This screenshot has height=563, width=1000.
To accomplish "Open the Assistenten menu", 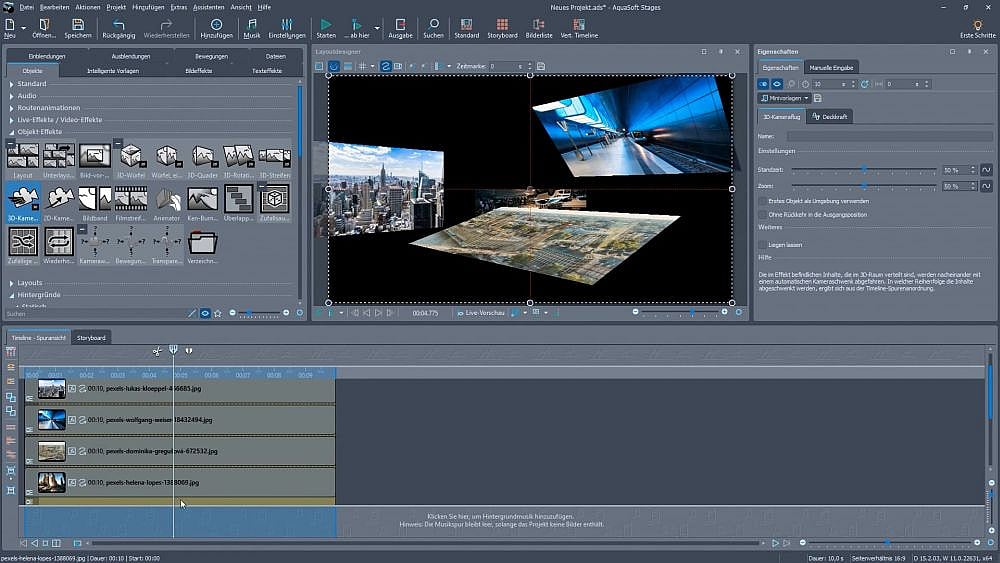I will pos(208,7).
